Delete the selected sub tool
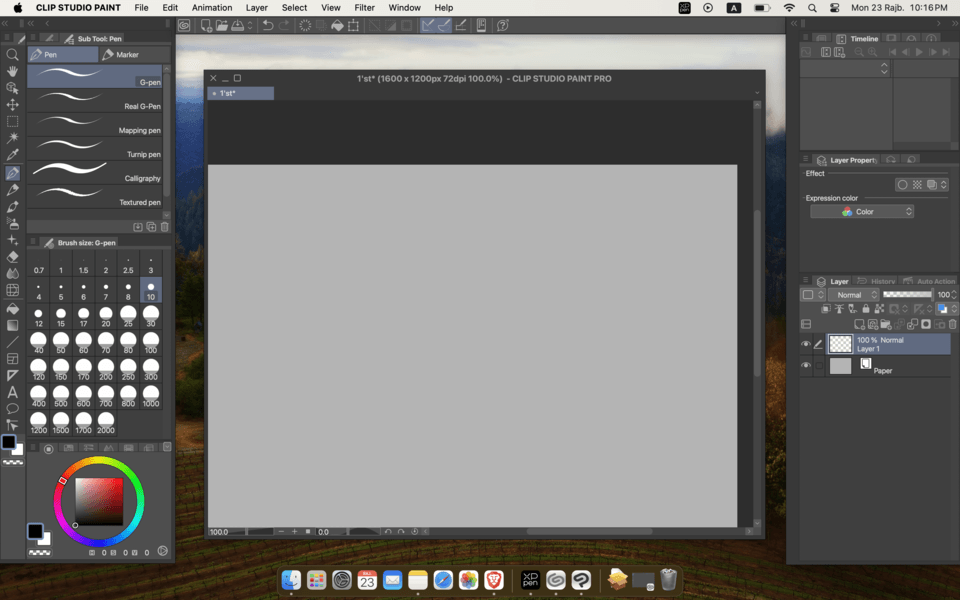Image resolution: width=960 pixels, height=600 pixels. pyautogui.click(x=164, y=227)
